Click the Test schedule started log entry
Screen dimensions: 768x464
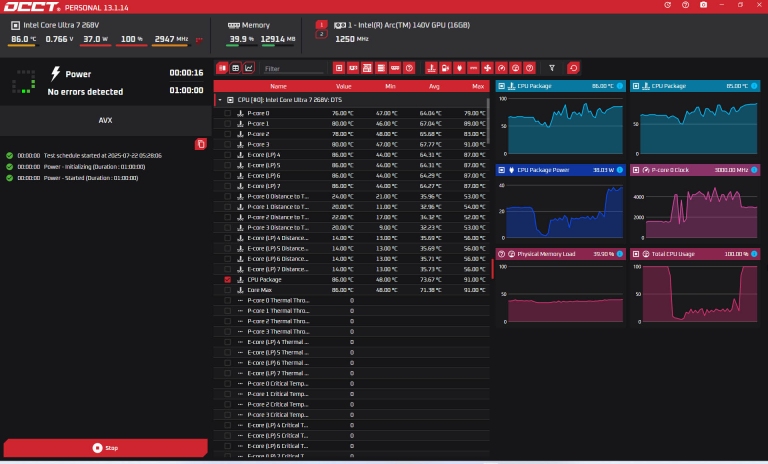tap(102, 155)
